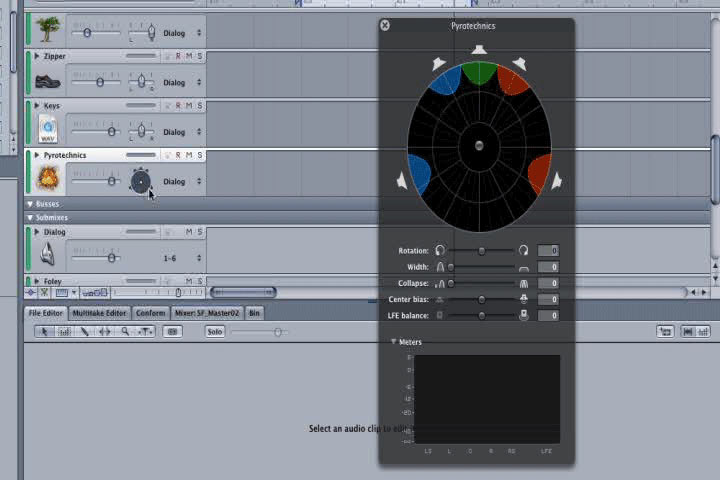The image size is (720, 480).
Task: Click the LFE balance slider in the panner
Action: (482, 316)
